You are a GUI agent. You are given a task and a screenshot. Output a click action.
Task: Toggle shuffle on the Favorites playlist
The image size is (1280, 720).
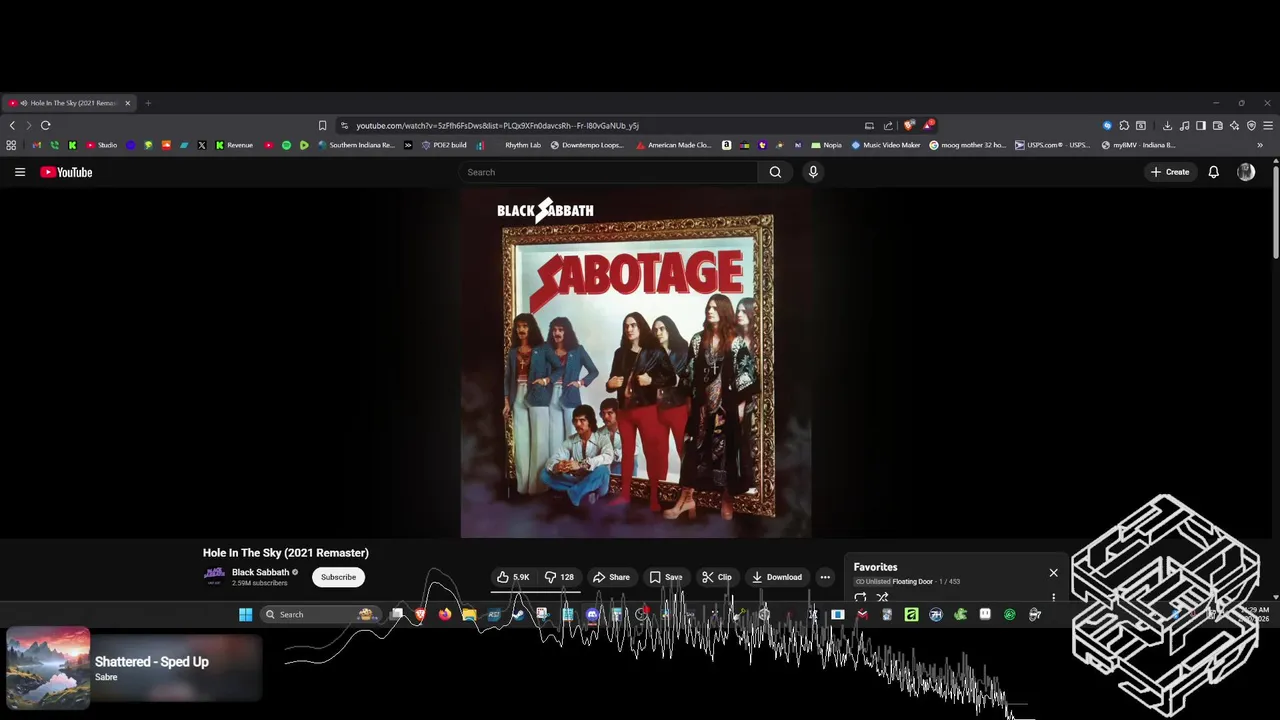(x=882, y=597)
